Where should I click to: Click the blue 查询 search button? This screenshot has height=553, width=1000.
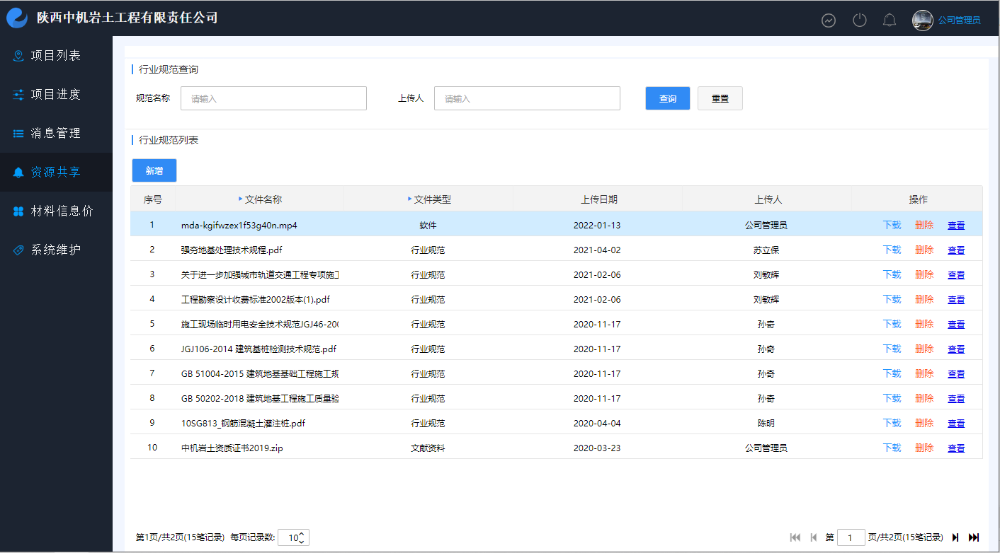pos(667,99)
